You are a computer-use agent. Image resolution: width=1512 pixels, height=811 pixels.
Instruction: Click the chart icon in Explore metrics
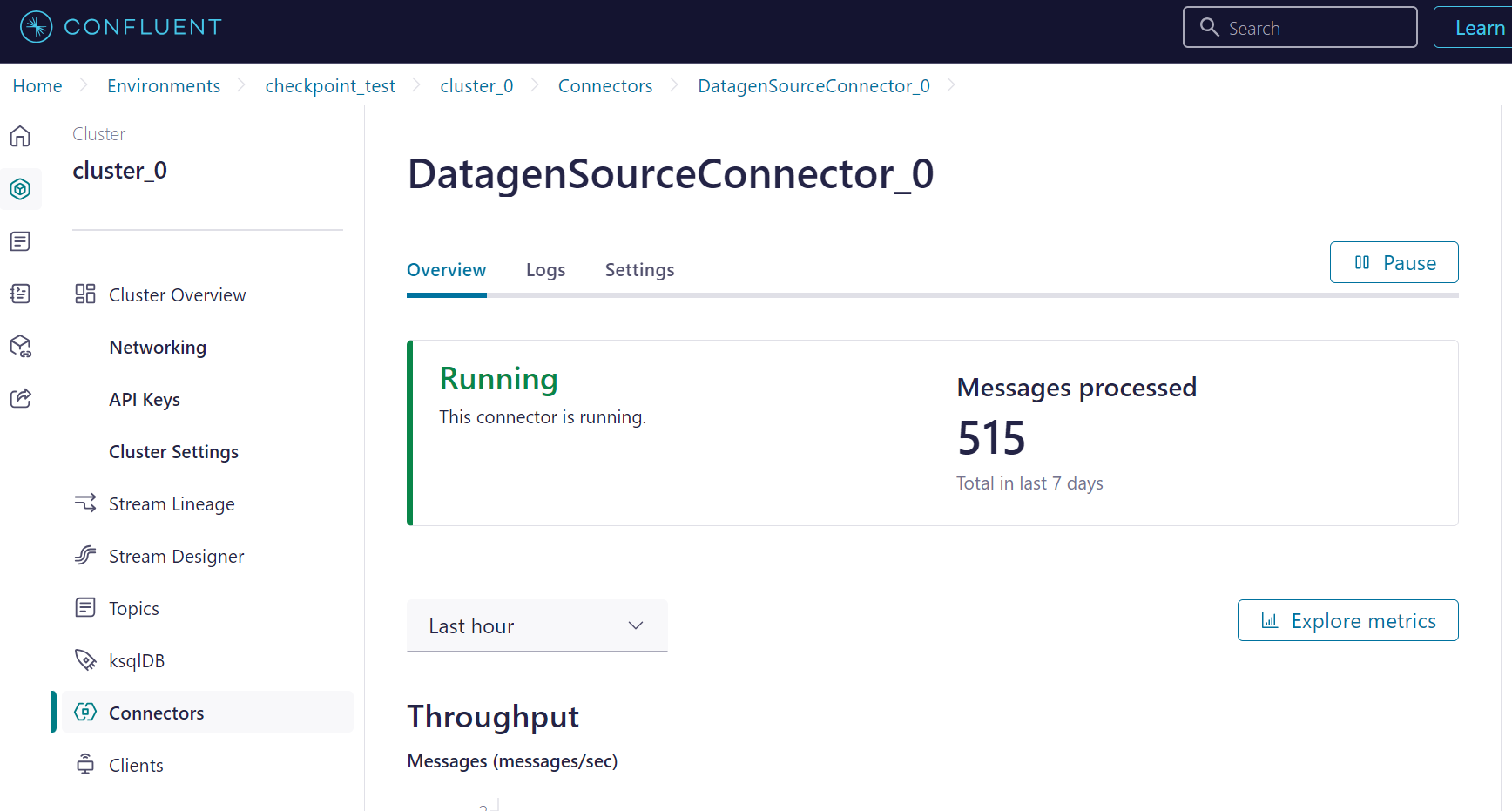tap(1270, 621)
